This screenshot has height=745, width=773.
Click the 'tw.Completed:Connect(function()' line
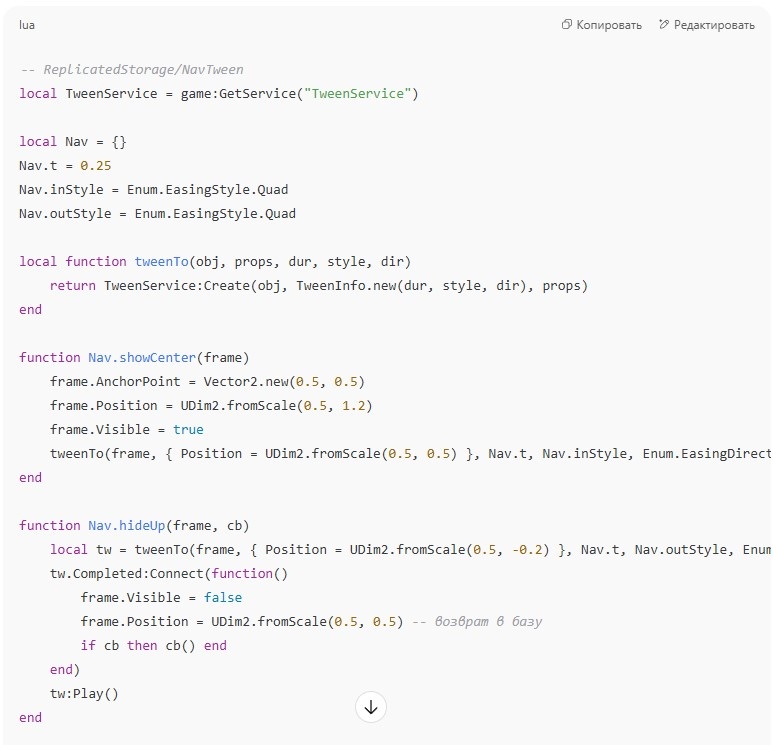tap(169, 574)
